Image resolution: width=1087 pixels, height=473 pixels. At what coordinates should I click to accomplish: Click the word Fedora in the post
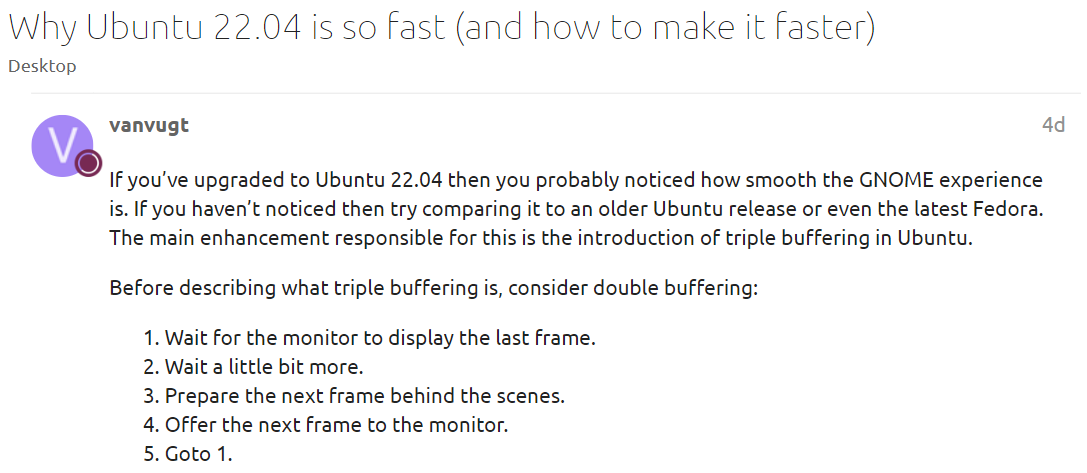pos(1005,209)
